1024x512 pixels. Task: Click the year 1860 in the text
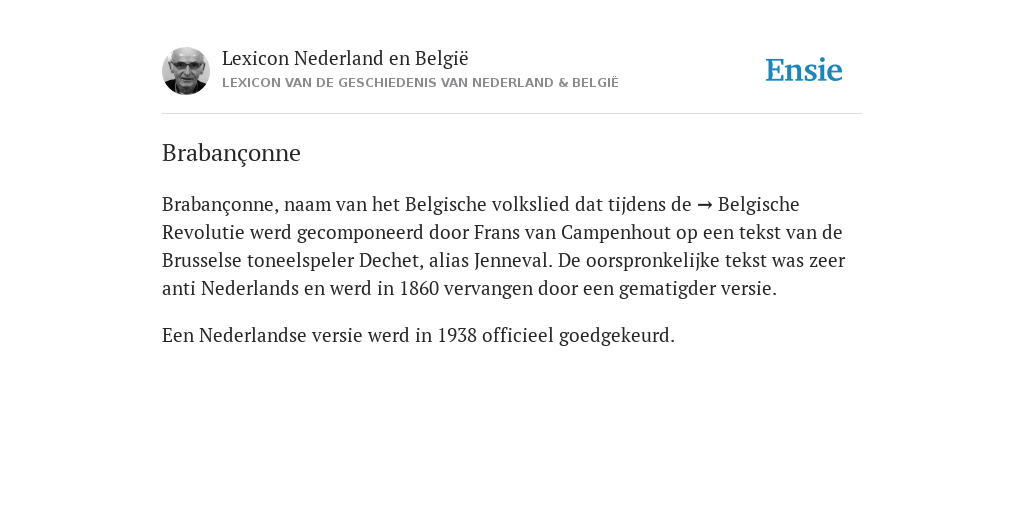419,289
